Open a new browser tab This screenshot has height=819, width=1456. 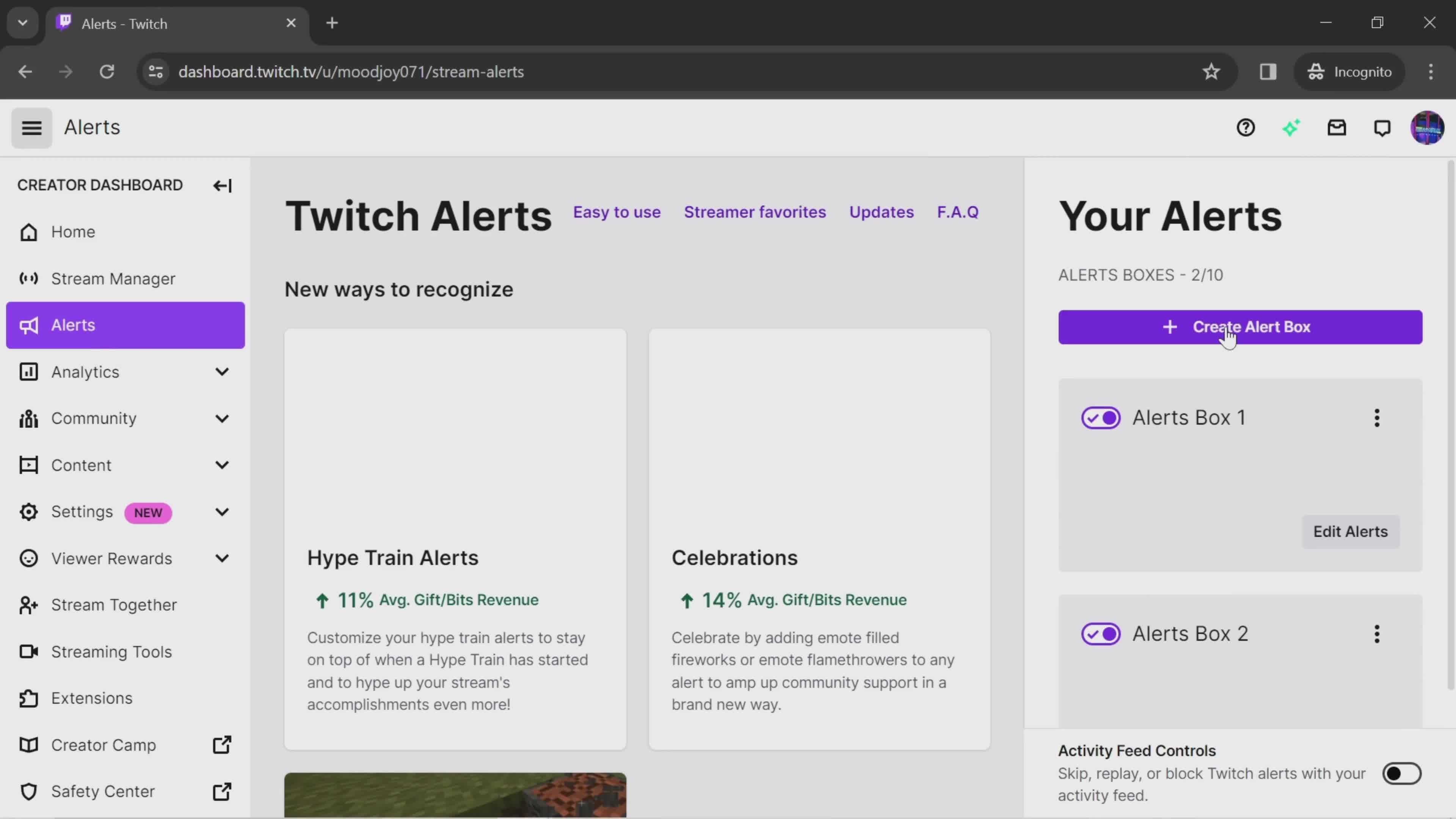[x=332, y=23]
